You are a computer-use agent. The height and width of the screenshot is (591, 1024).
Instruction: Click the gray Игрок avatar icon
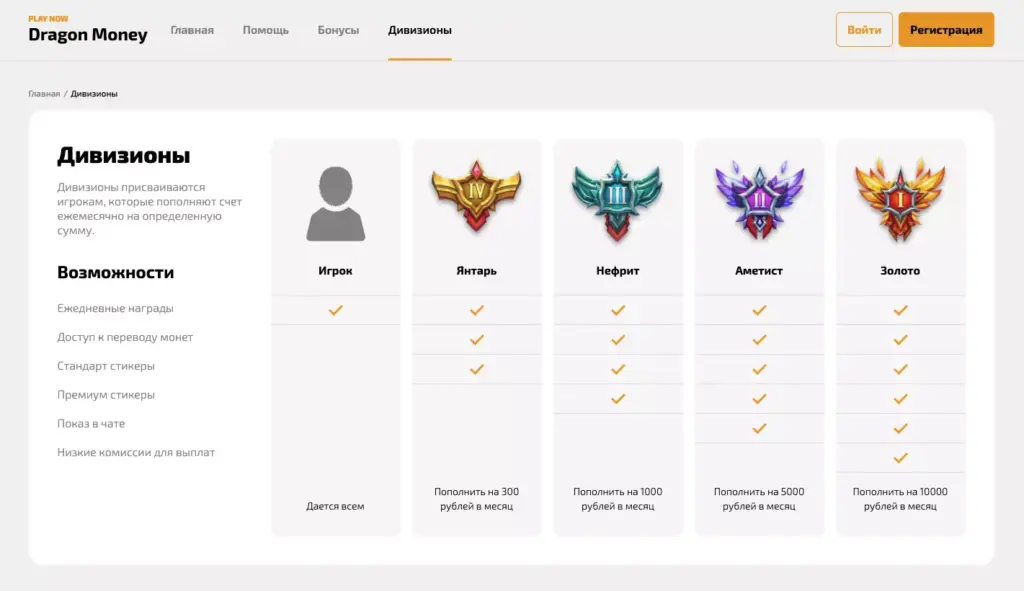[335, 204]
